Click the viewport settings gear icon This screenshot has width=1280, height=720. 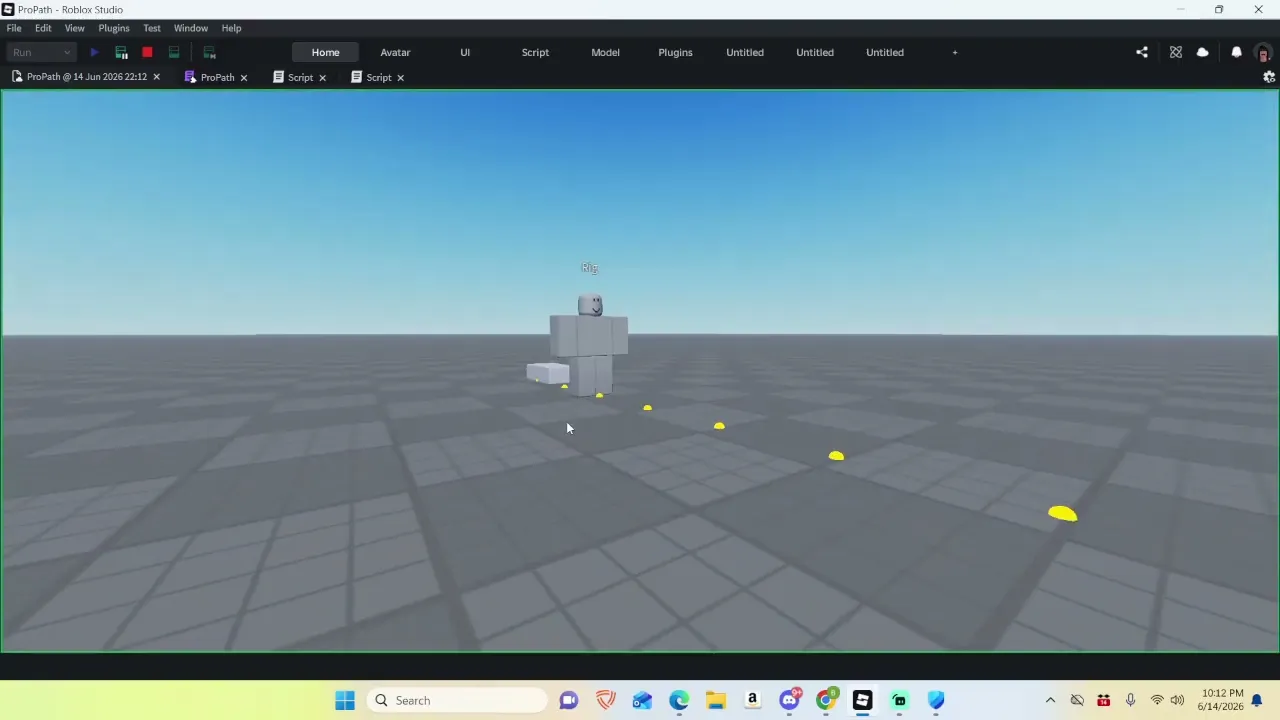tap(1269, 77)
